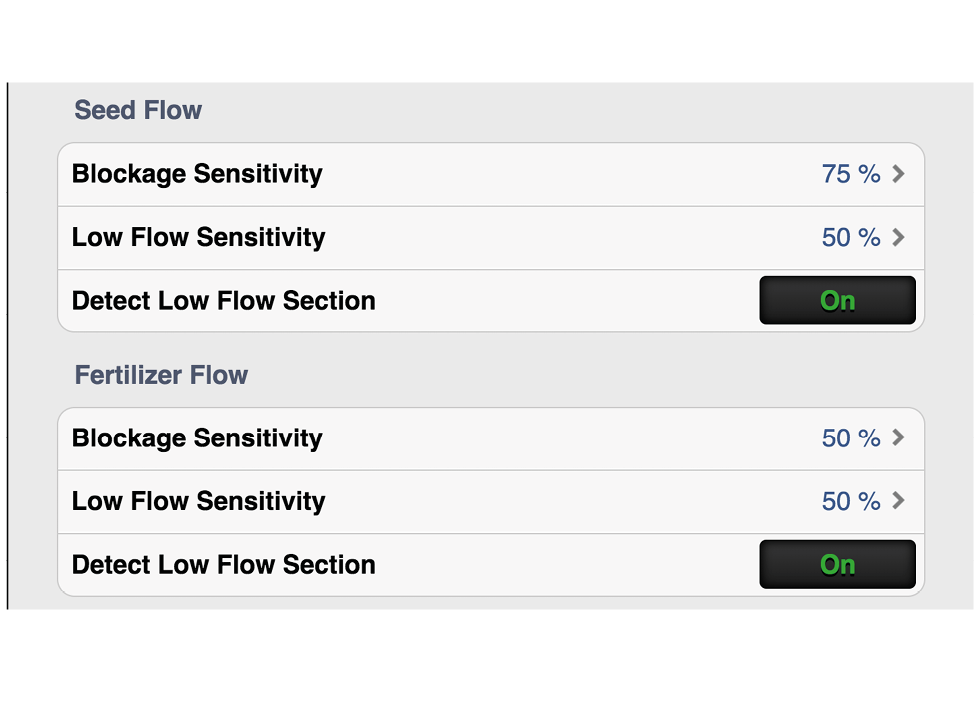Click Fertilizer Detect Low Flow Section label
The height and width of the screenshot is (720, 980).
pyautogui.click(x=223, y=565)
